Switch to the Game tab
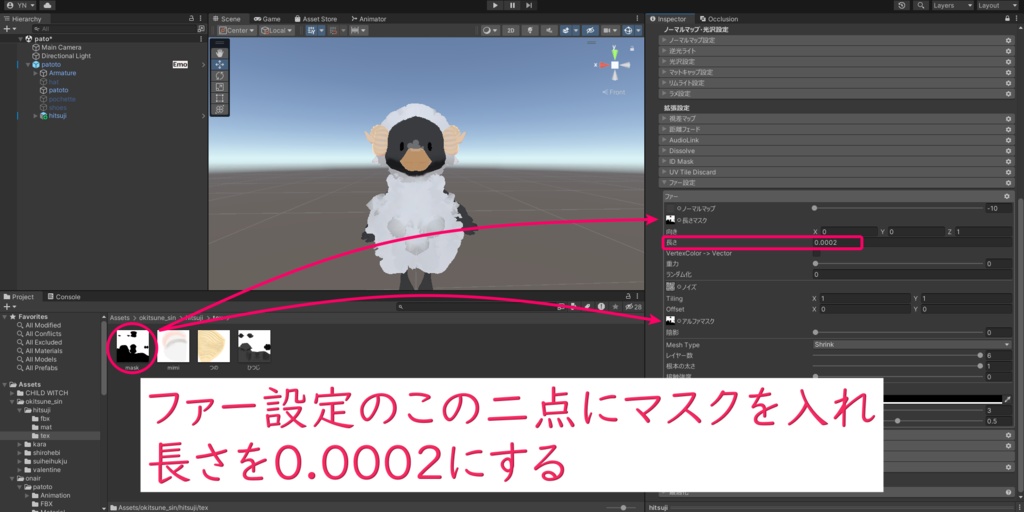Screen dimensions: 1024x512 pyautogui.click(x=267, y=19)
